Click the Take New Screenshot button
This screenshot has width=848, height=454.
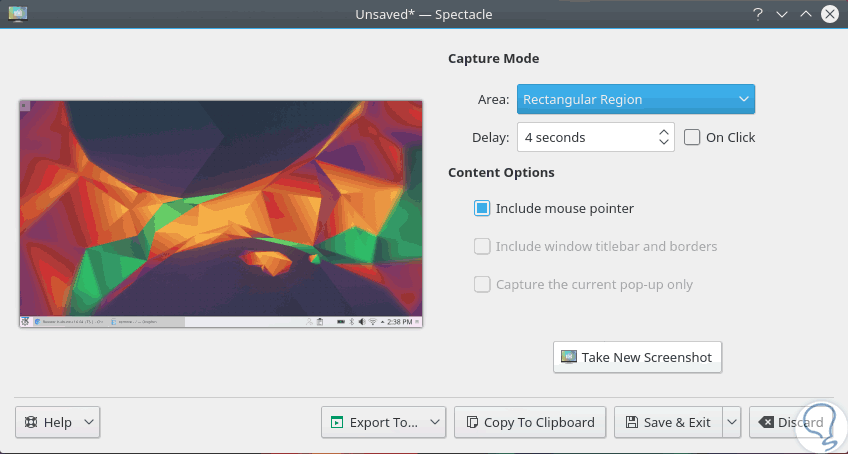[637, 357]
